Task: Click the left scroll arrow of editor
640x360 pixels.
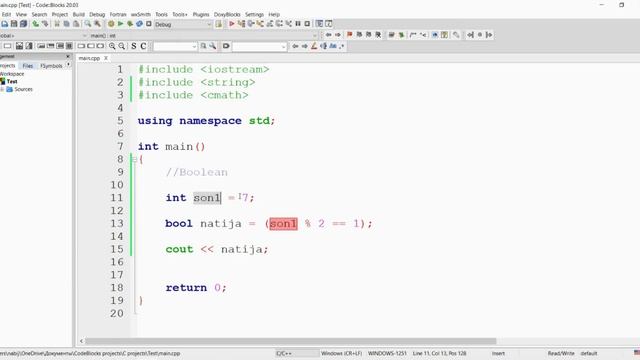Action: (81, 341)
